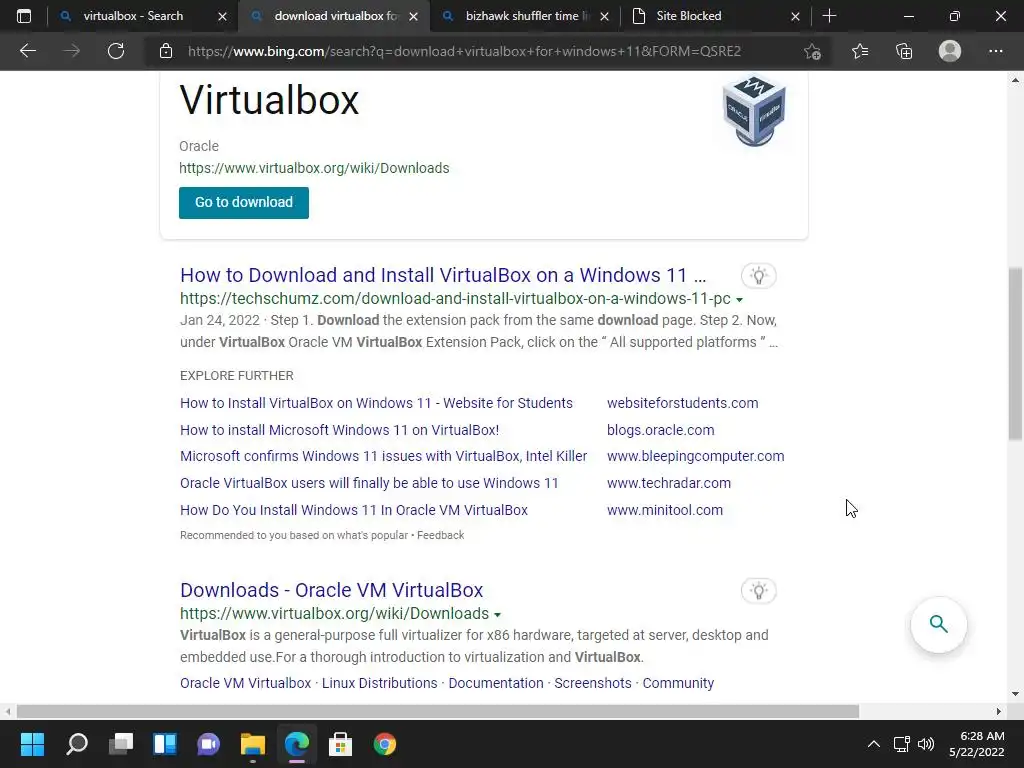
Task: Open Oracle VirtualBox users will finally link
Action: click(369, 483)
